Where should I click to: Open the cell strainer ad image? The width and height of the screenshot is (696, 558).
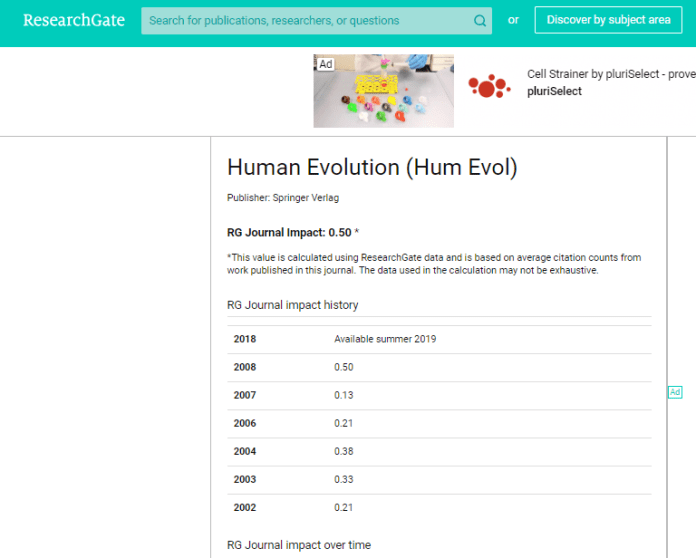(383, 92)
